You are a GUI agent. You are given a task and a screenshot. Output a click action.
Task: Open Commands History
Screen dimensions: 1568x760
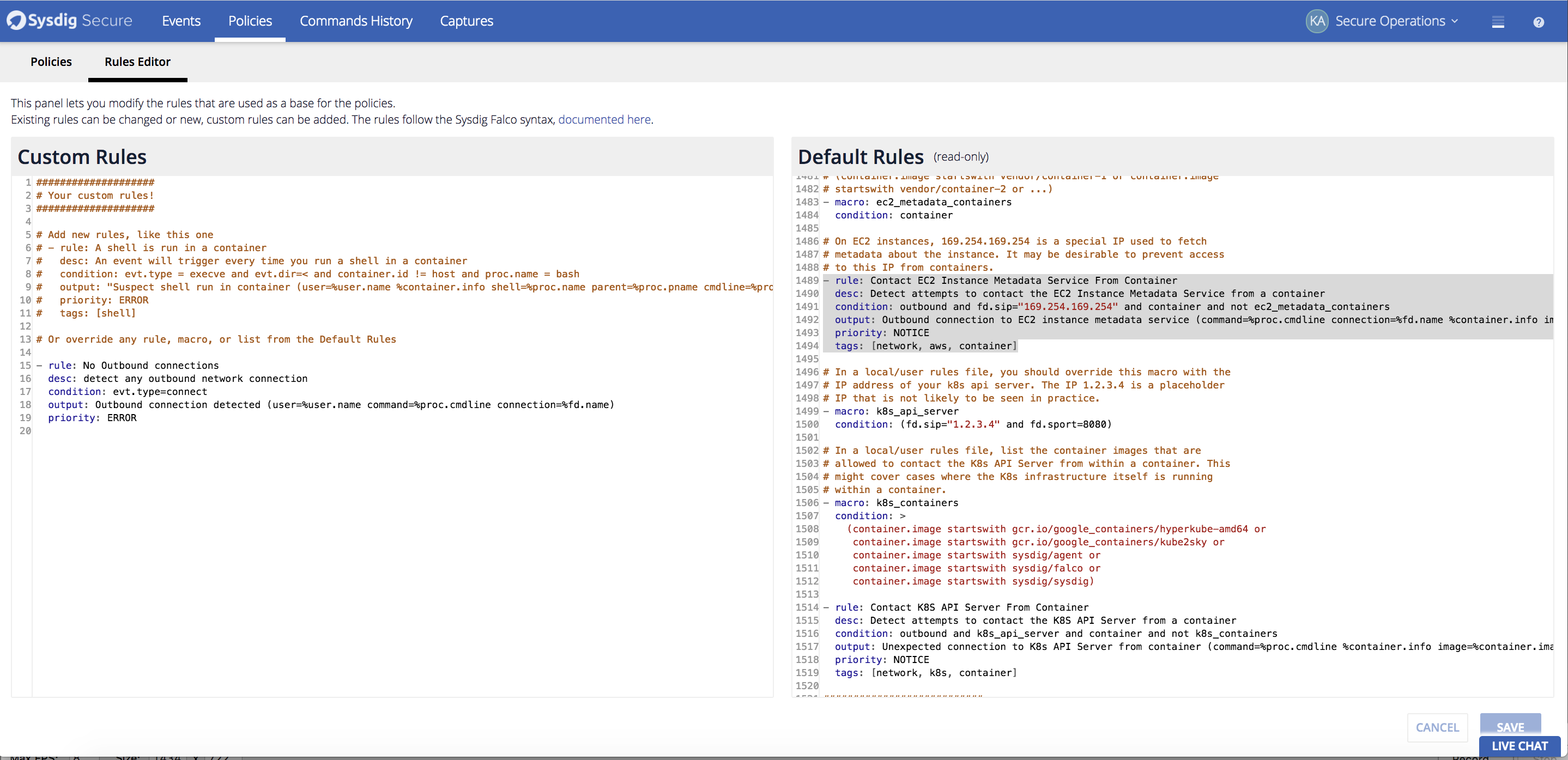point(356,21)
